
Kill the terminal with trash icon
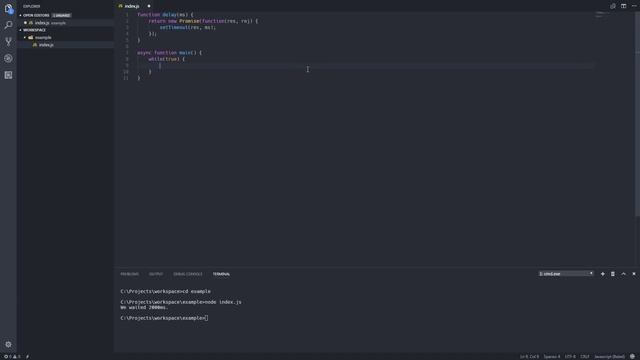tap(613, 274)
